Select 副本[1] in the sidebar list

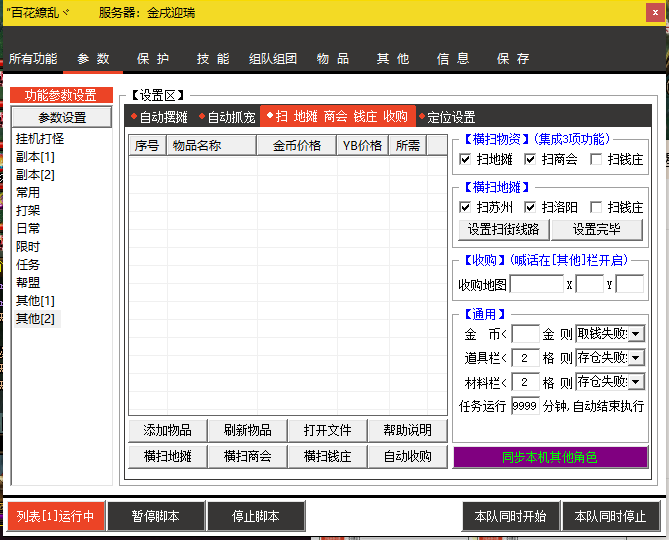[35, 157]
